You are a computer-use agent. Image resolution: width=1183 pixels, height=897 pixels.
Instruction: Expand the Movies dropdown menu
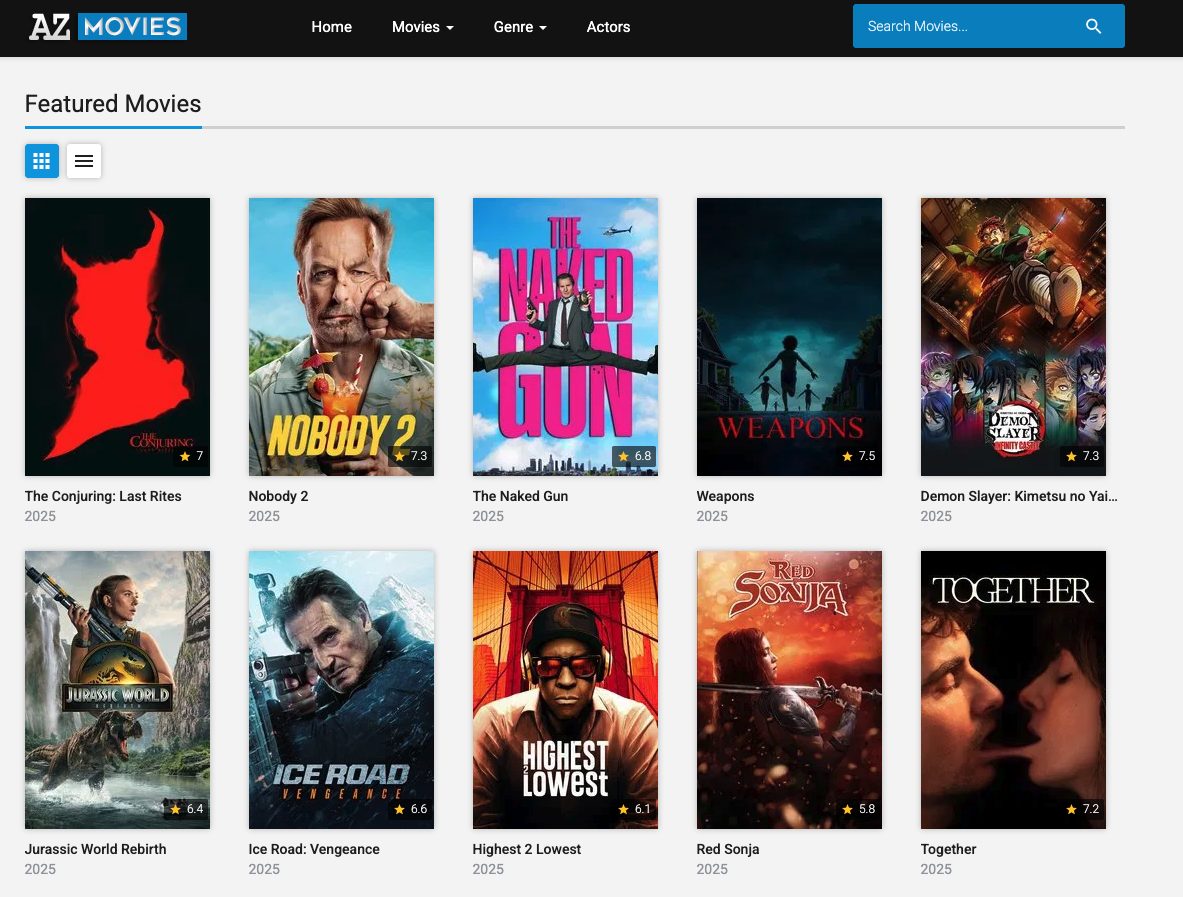(422, 27)
